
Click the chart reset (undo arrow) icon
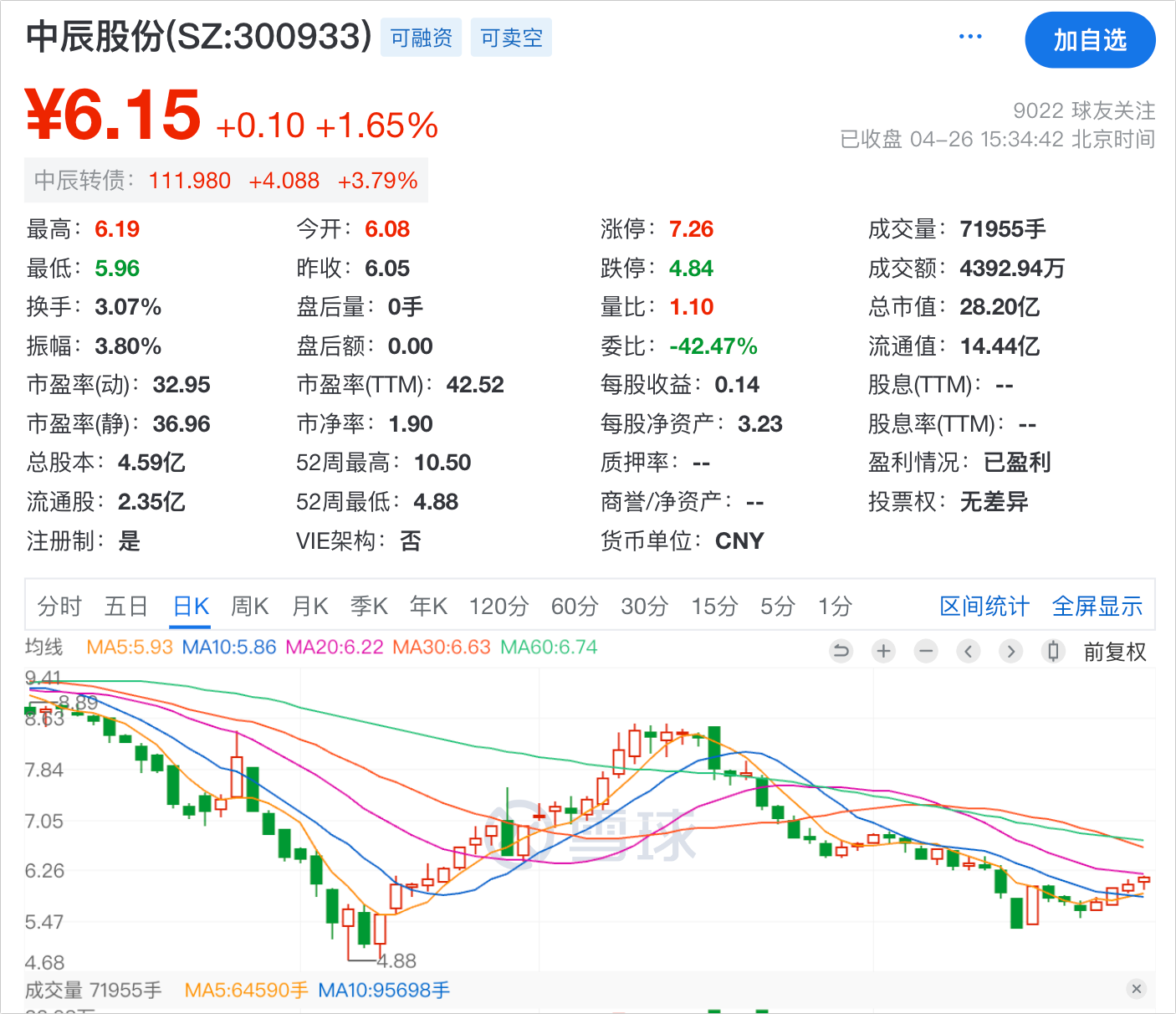(841, 651)
